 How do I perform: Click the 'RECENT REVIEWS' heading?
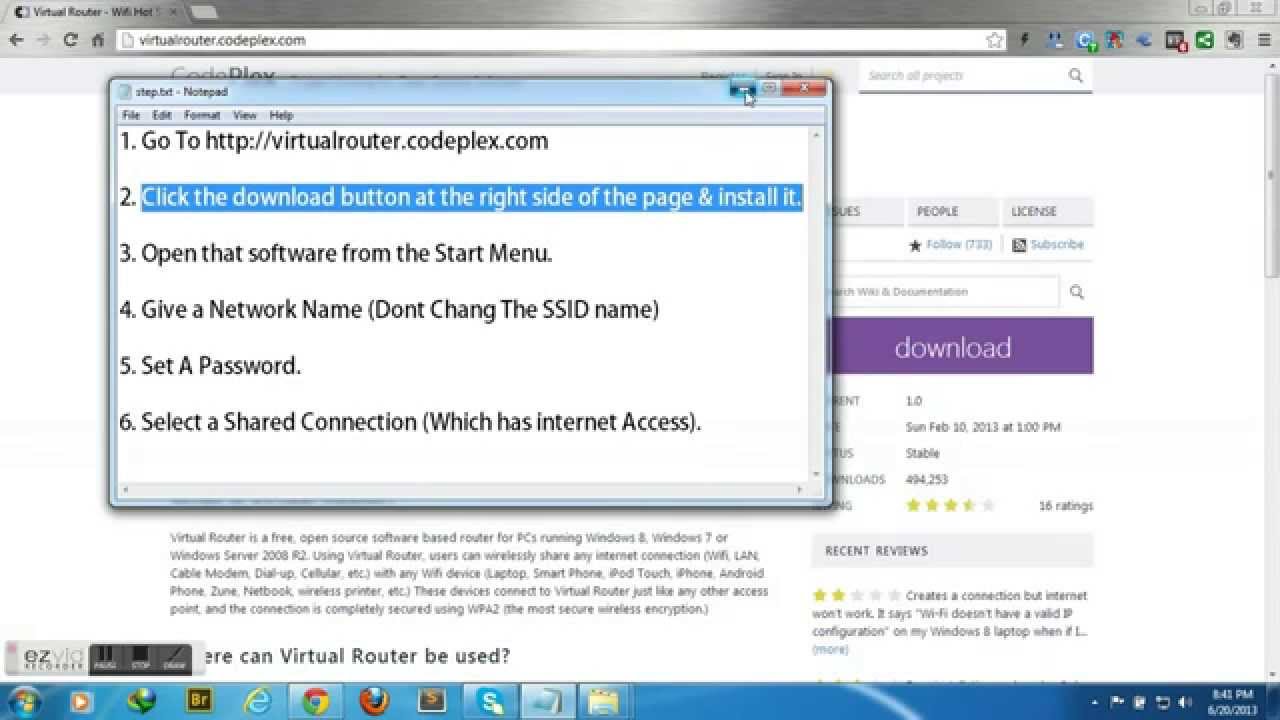tap(876, 551)
